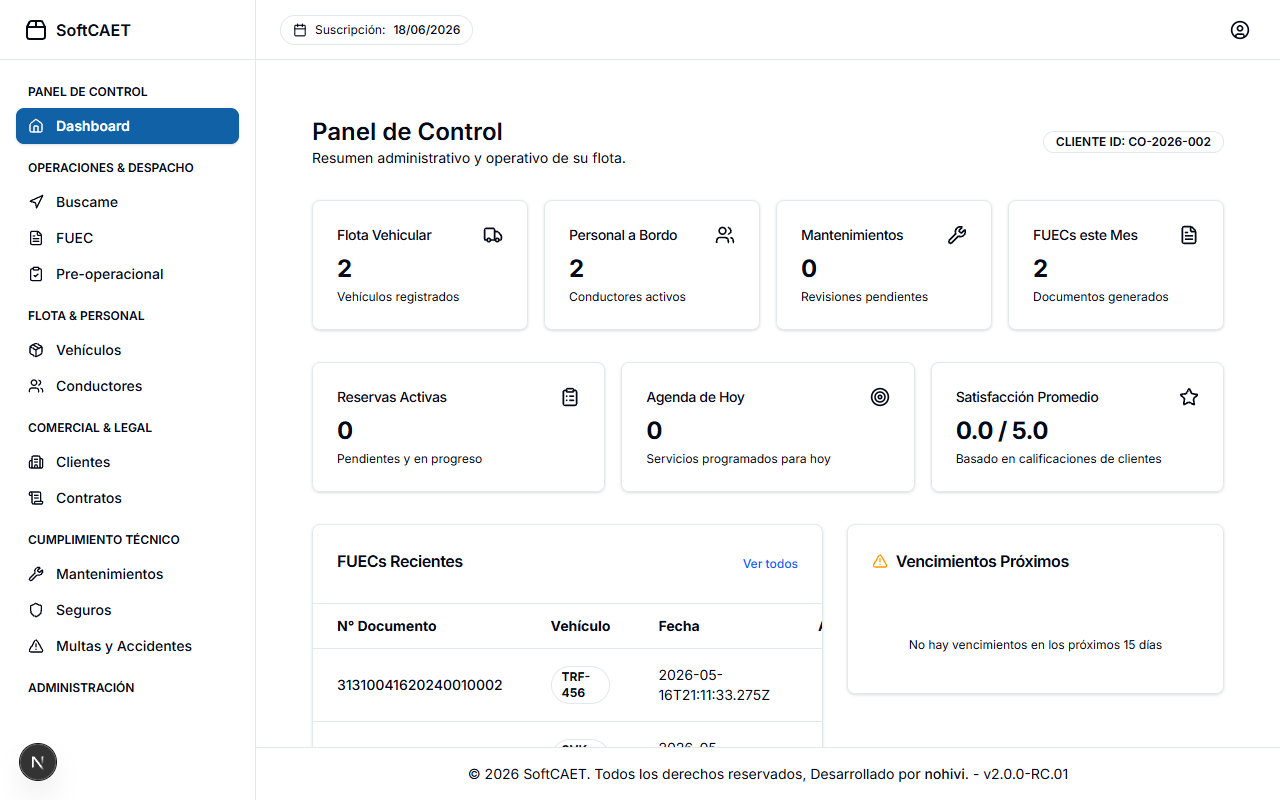
Task: Click the wrench icon on Mantenimientos card
Action: [x=957, y=235]
